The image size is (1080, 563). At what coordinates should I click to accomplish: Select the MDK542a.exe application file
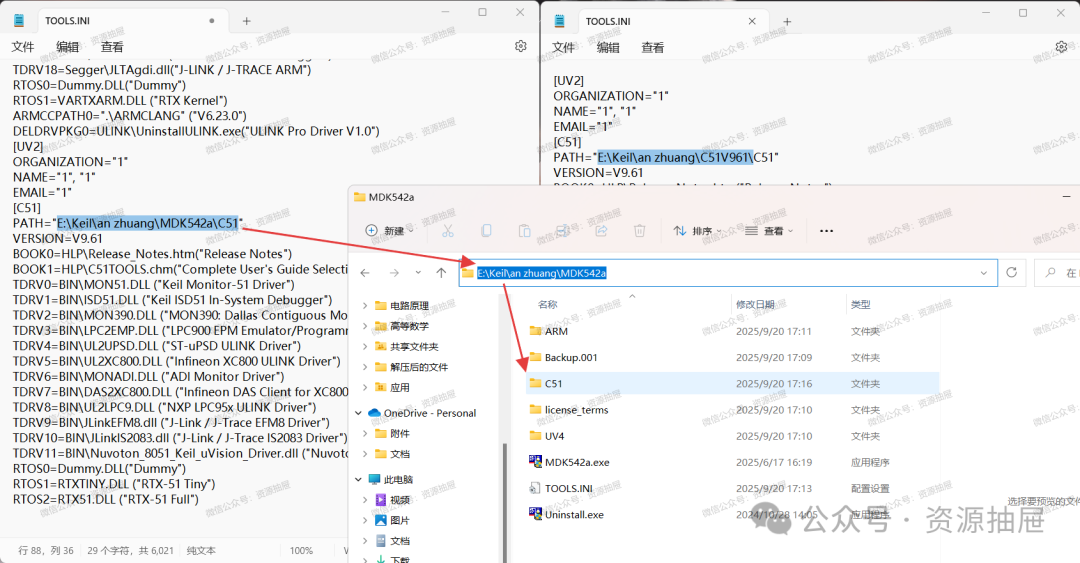(734, 462)
